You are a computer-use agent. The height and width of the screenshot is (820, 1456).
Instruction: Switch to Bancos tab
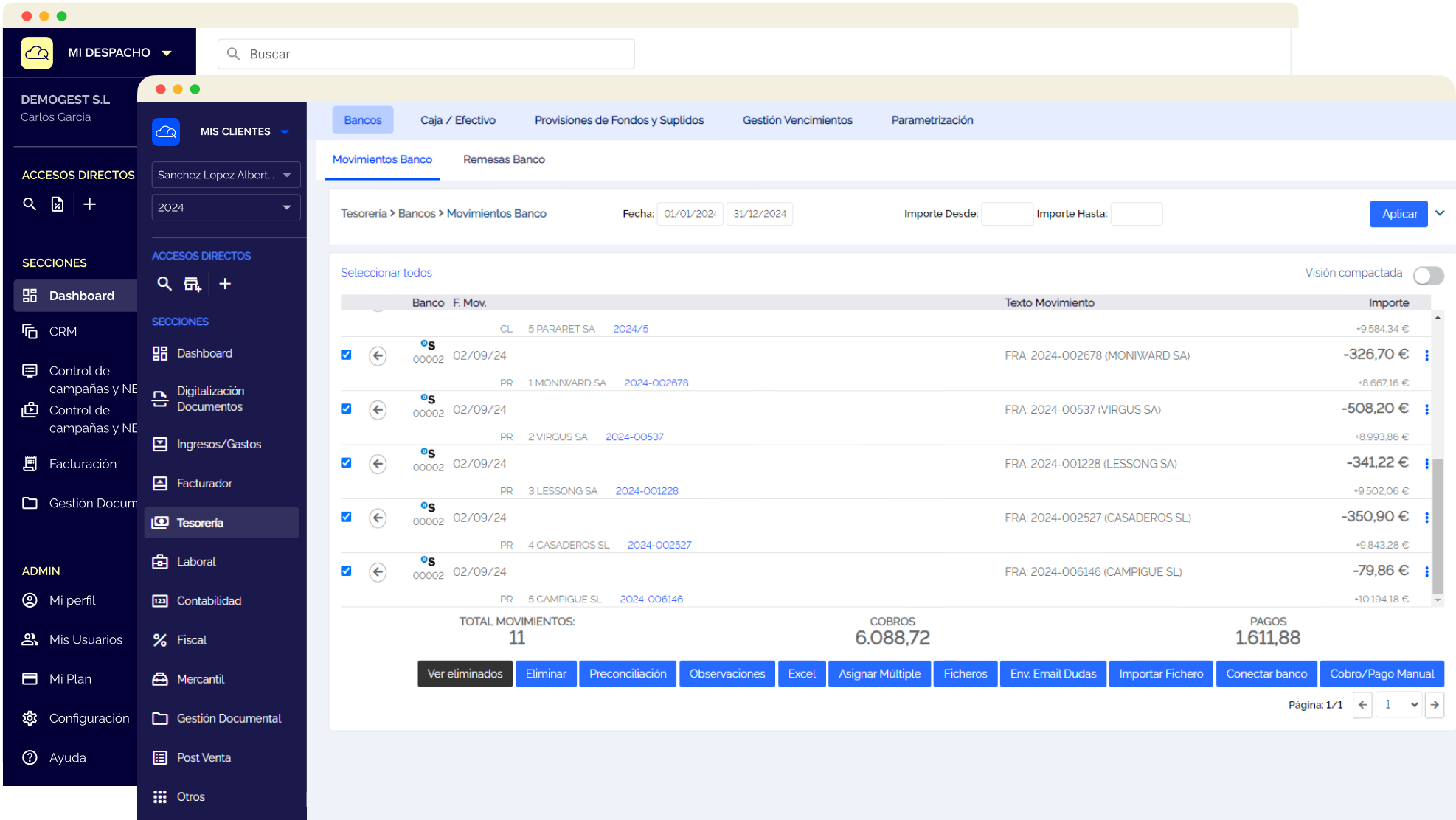(363, 120)
